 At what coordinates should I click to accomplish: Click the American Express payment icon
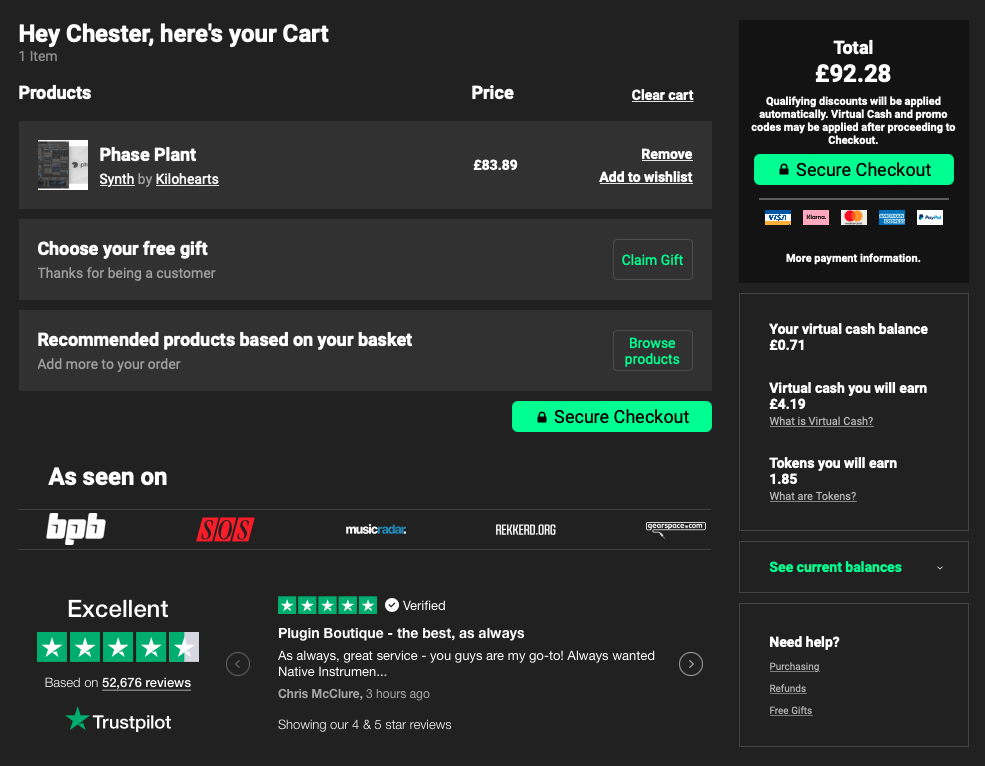pyautogui.click(x=891, y=218)
